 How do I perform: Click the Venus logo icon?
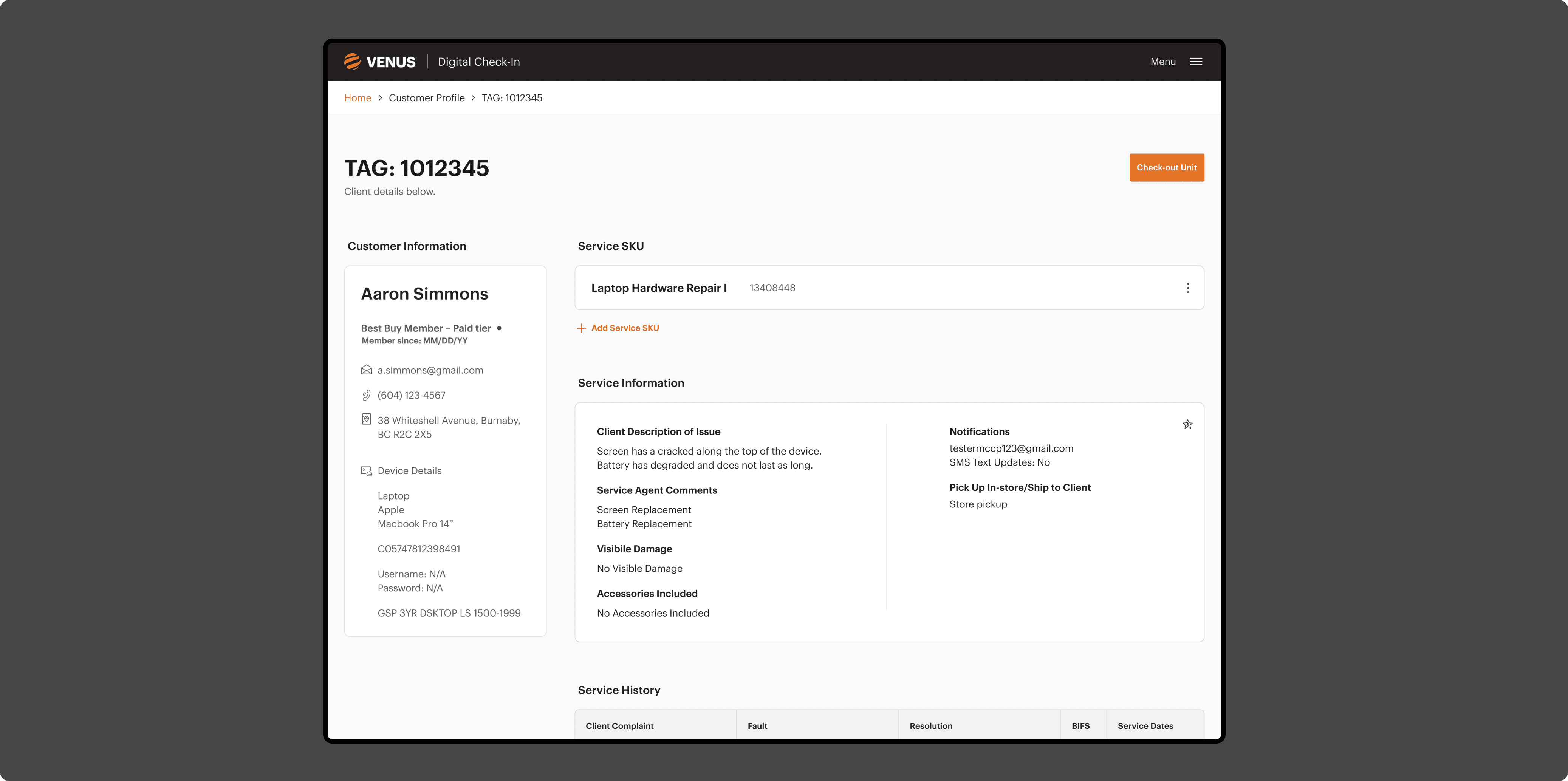tap(352, 62)
